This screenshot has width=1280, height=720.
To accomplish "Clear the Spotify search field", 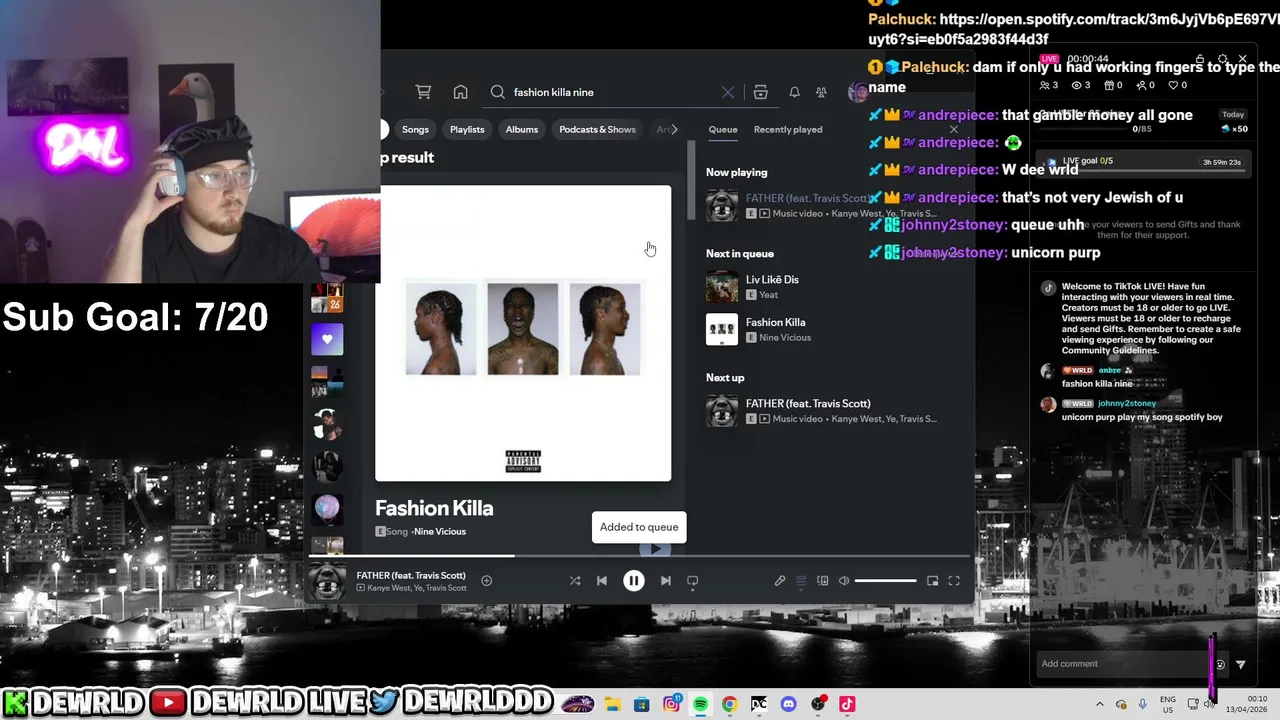I will (x=728, y=92).
